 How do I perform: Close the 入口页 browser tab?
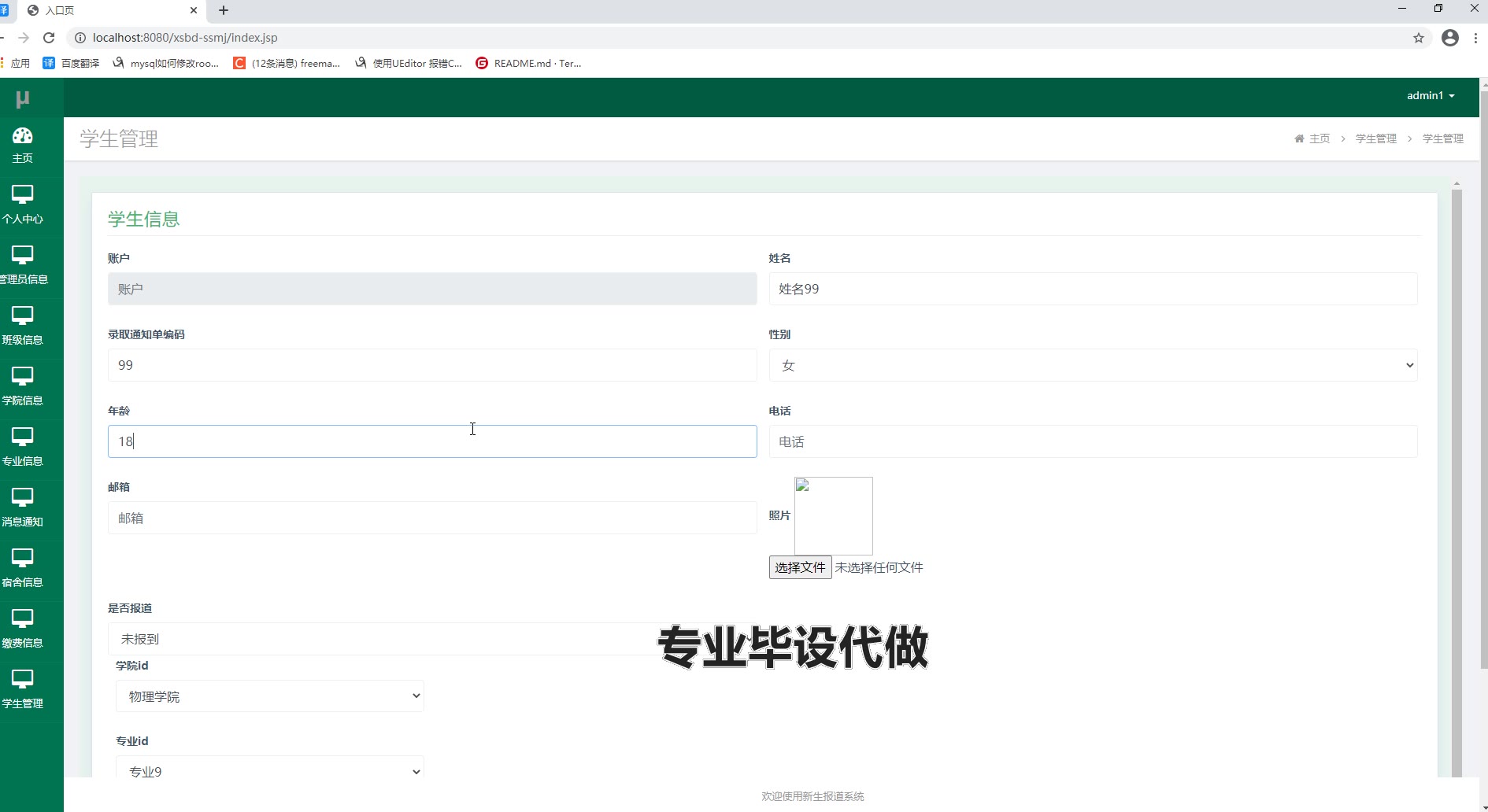click(194, 10)
